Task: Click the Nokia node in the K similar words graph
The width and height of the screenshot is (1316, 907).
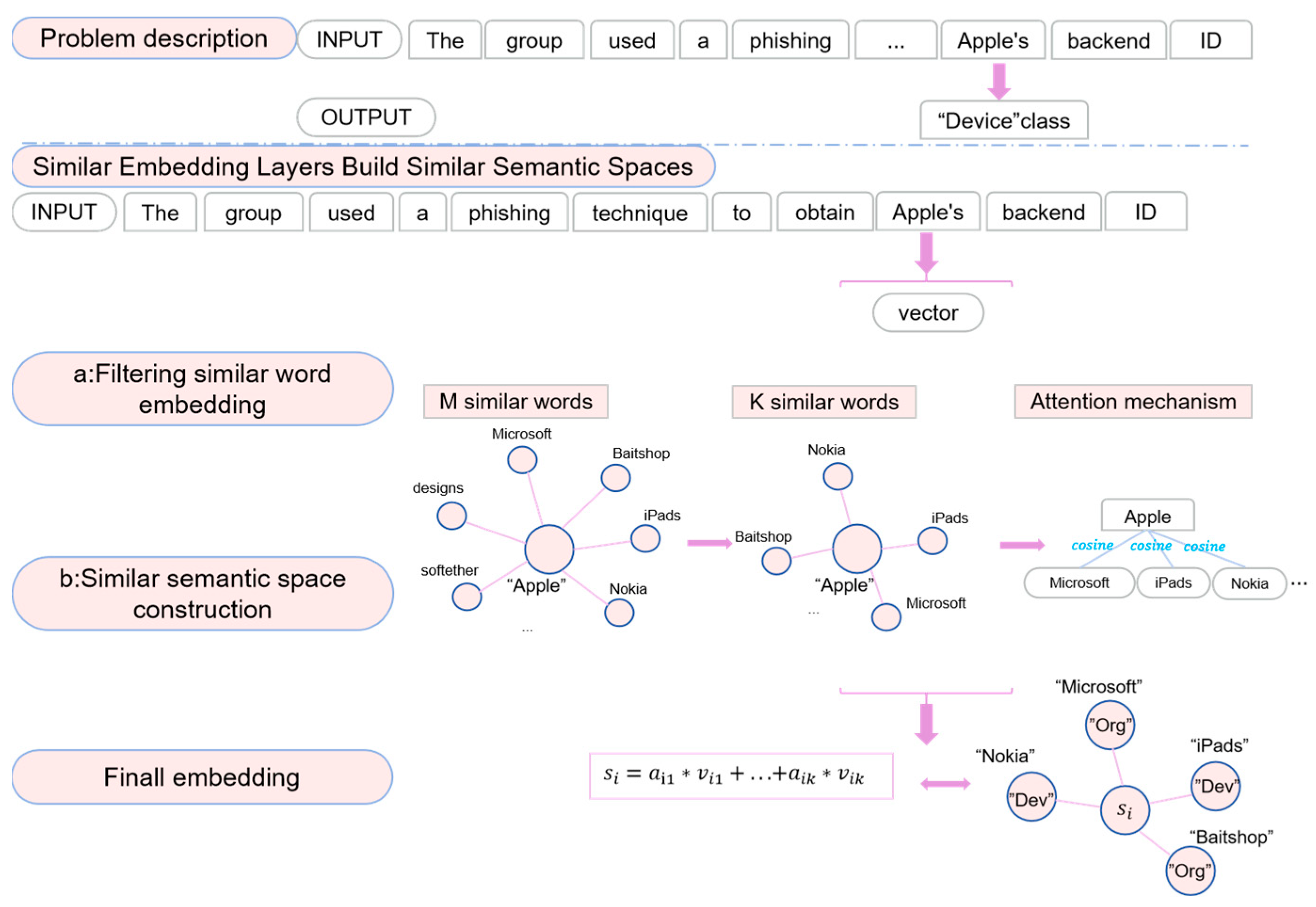Action: click(x=837, y=477)
